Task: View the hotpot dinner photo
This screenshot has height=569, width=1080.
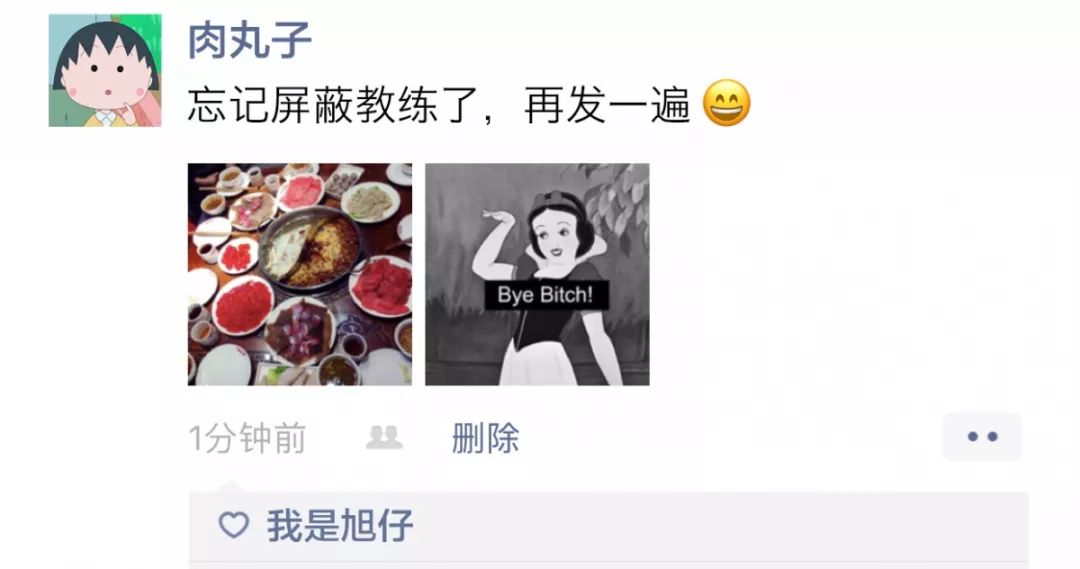Action: (300, 274)
